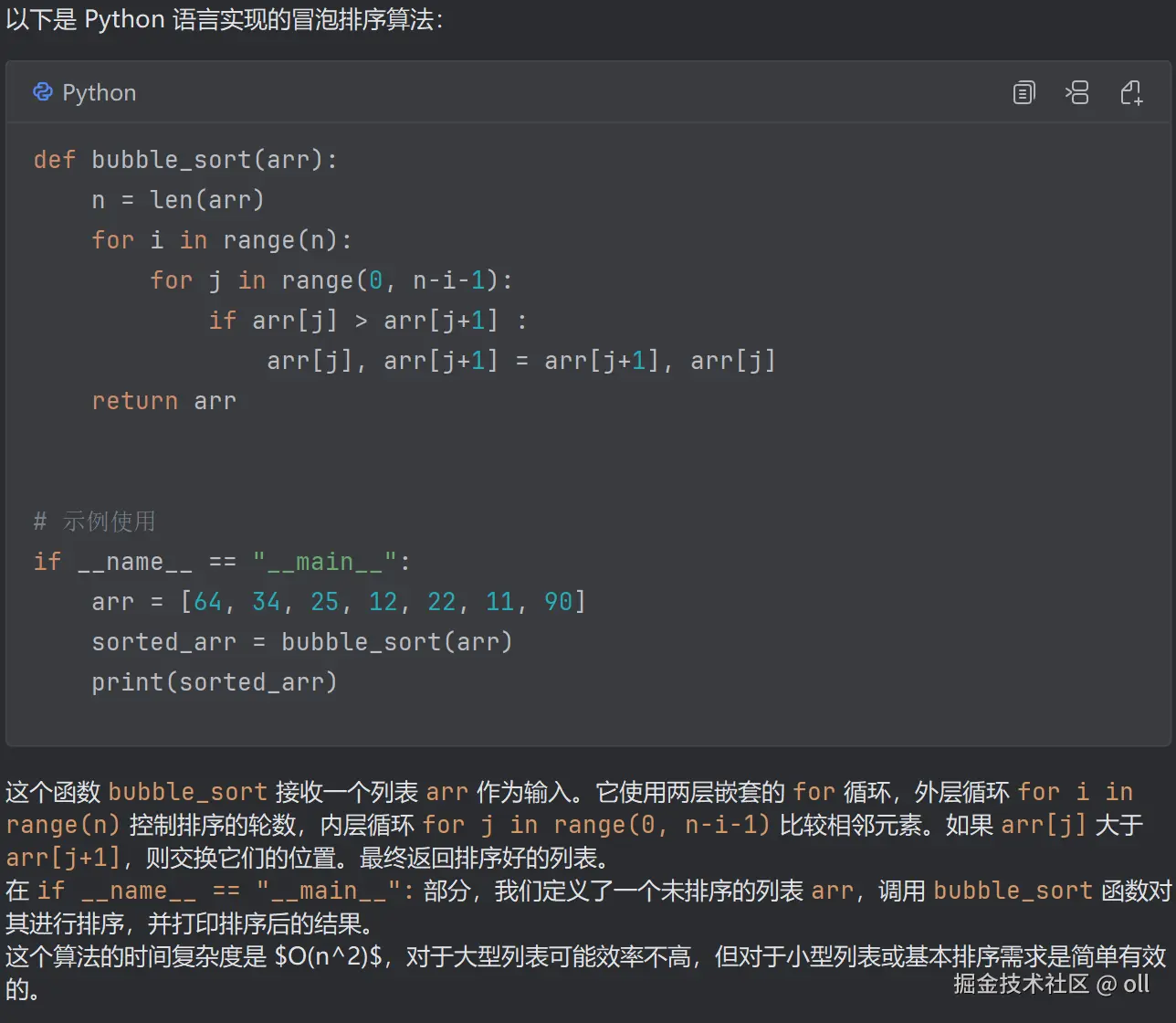Click 'for j in range(0, n-i-1):' inside the code block
This screenshot has height=1023, width=1176.
click(331, 280)
